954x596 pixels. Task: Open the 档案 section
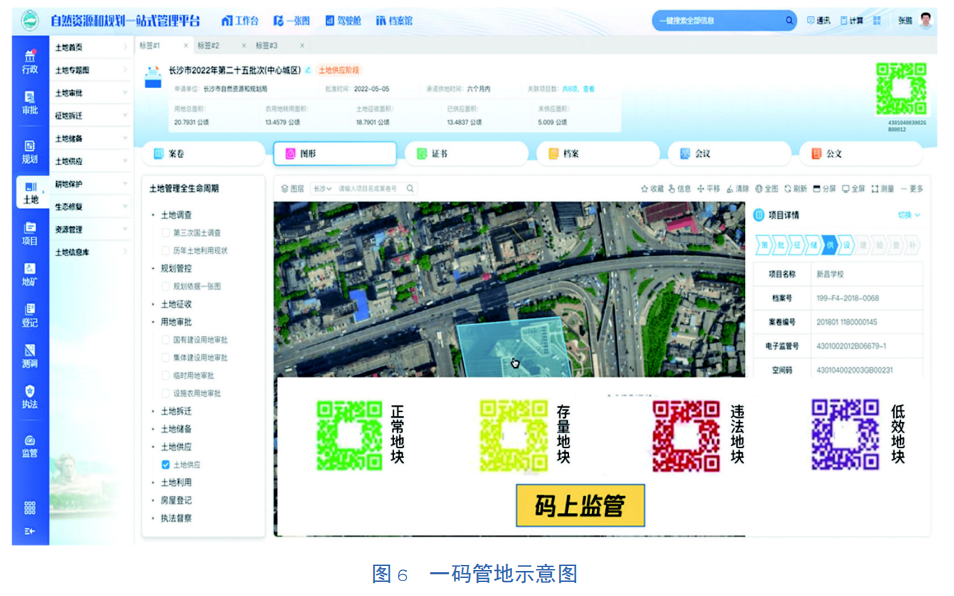pos(598,154)
